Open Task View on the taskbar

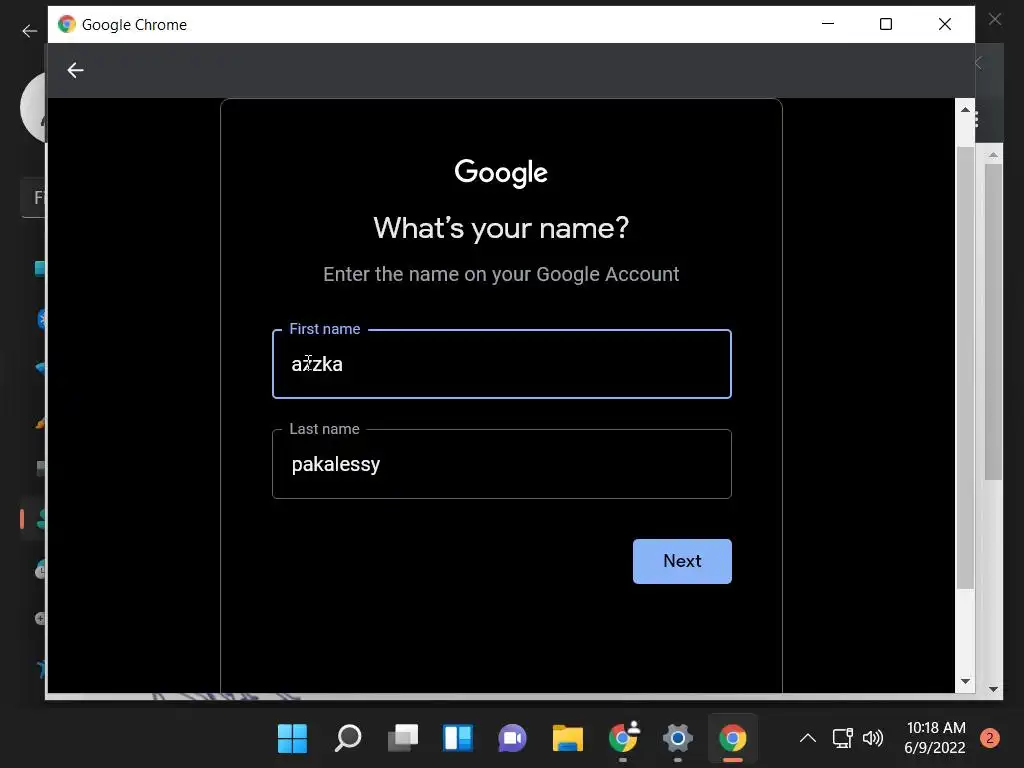(x=403, y=738)
